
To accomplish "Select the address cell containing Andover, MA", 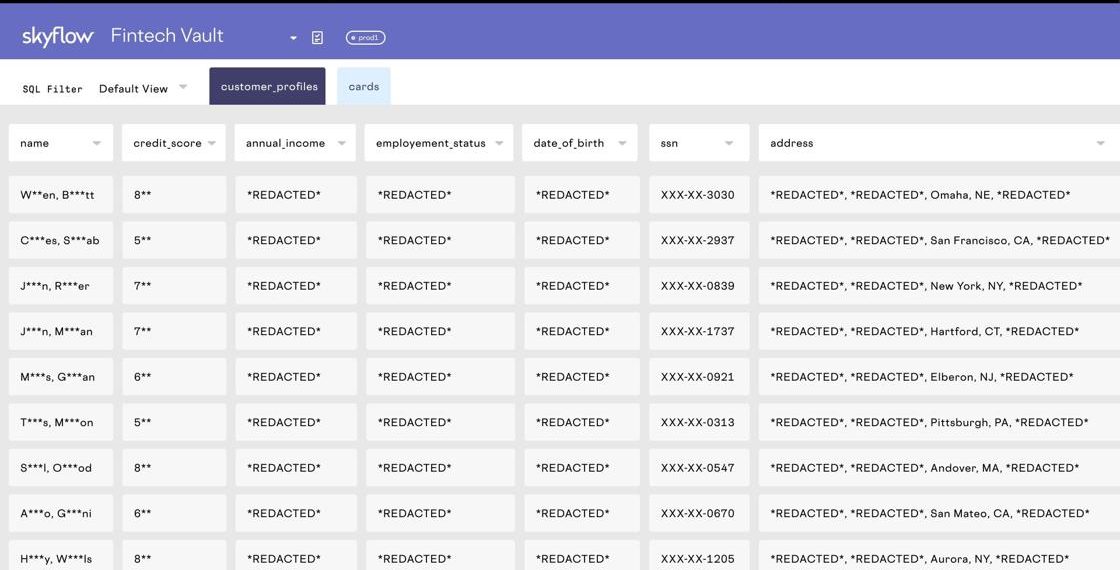I will (x=939, y=468).
